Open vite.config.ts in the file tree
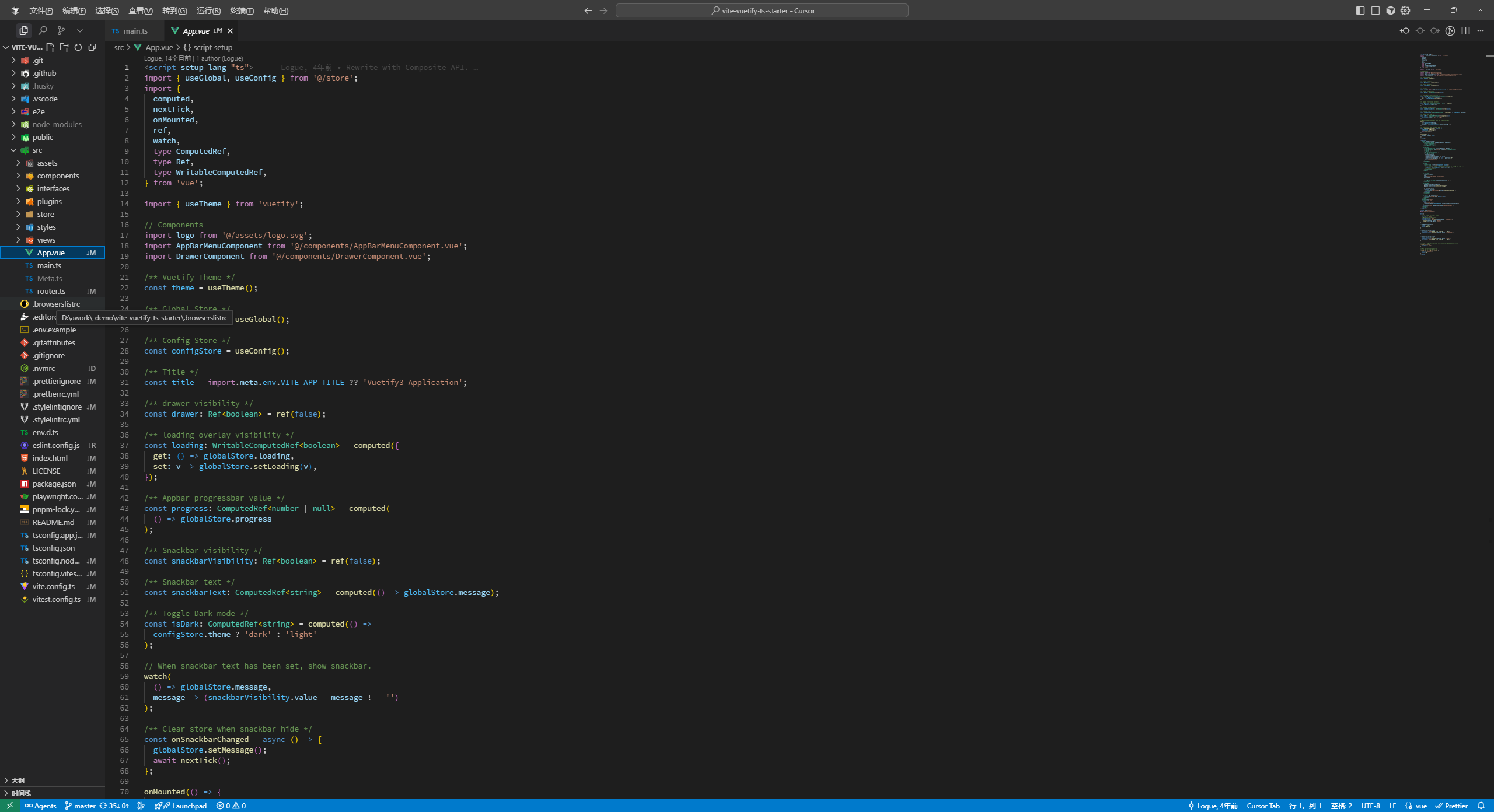This screenshot has width=1494, height=812. (53, 586)
